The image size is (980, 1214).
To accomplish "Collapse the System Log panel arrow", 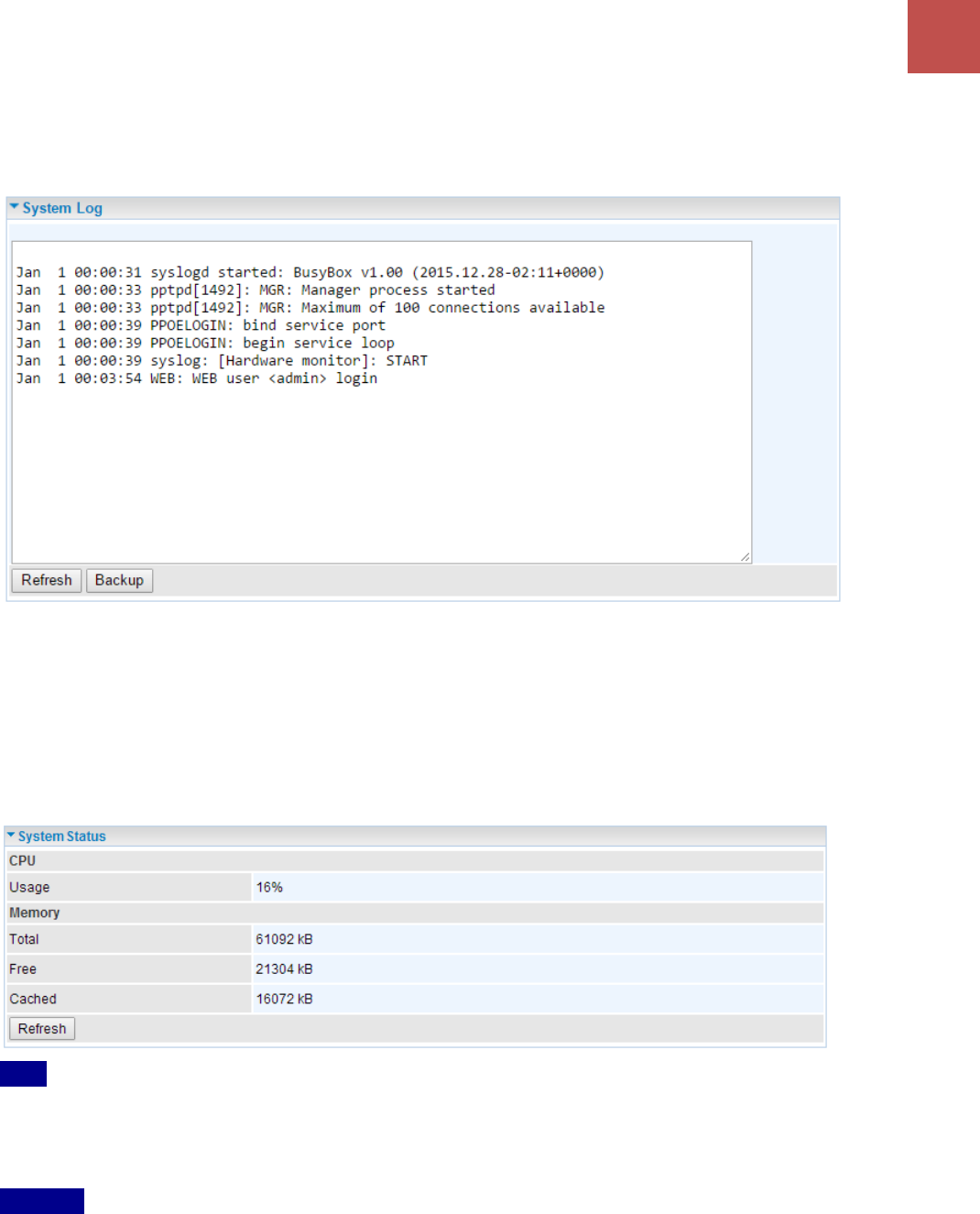I will tap(14, 207).
